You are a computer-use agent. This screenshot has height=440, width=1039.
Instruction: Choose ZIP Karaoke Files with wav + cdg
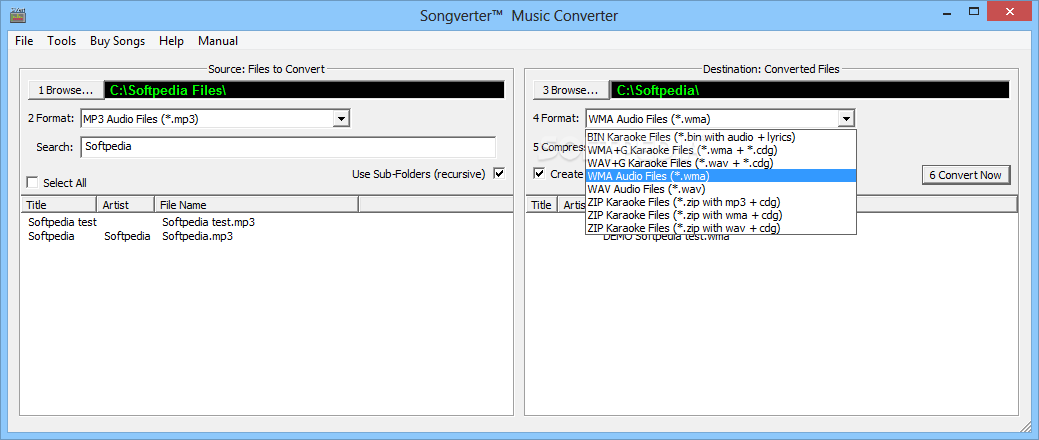(721, 228)
